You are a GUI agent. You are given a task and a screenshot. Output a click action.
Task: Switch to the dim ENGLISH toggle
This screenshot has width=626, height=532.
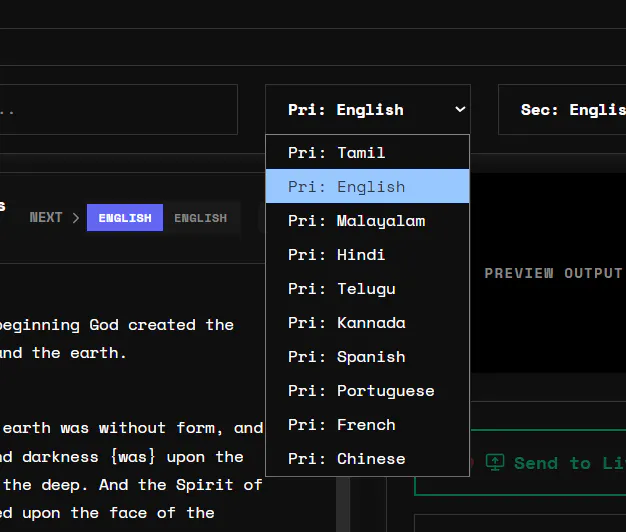pyautogui.click(x=200, y=218)
